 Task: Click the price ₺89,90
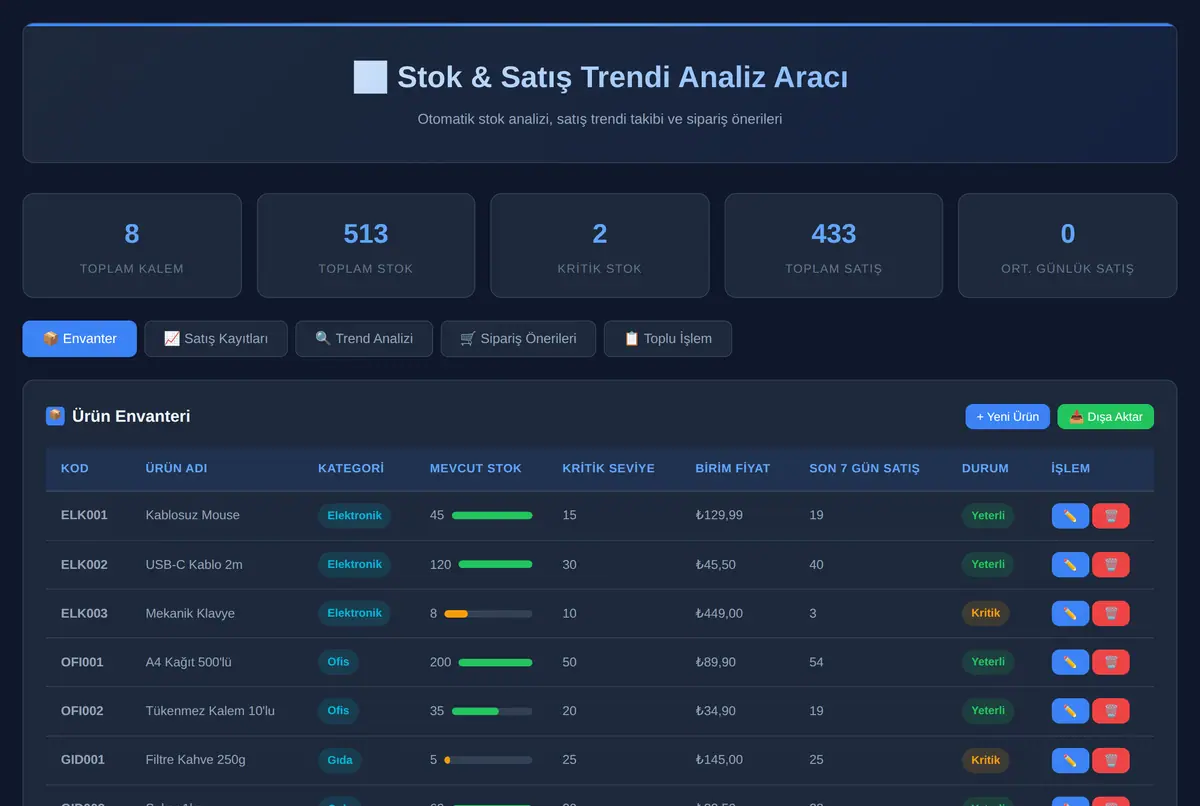[716, 662]
